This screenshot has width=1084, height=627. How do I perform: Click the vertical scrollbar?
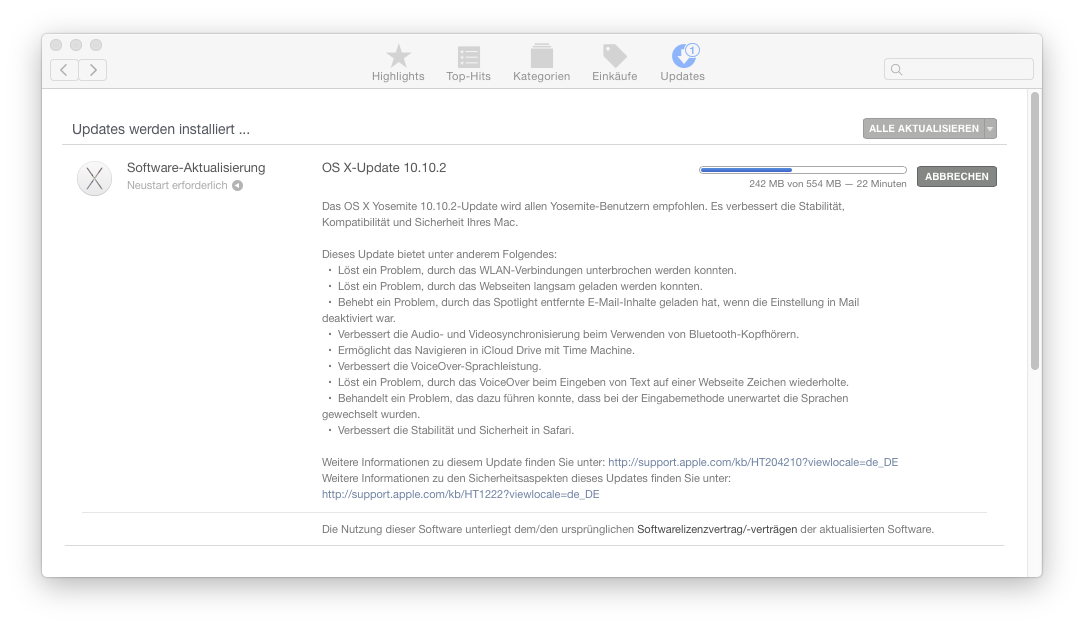point(1035,231)
